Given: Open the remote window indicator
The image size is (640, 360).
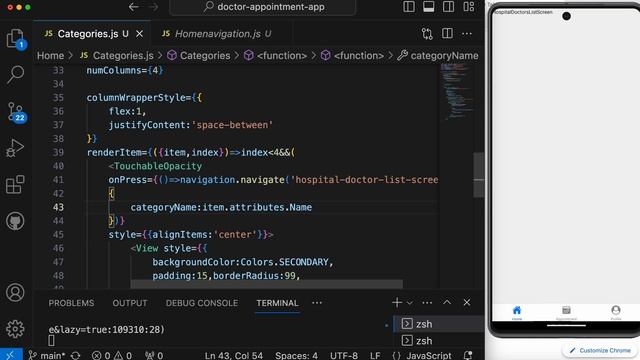Looking at the screenshot, I should pyautogui.click(x=11, y=354).
